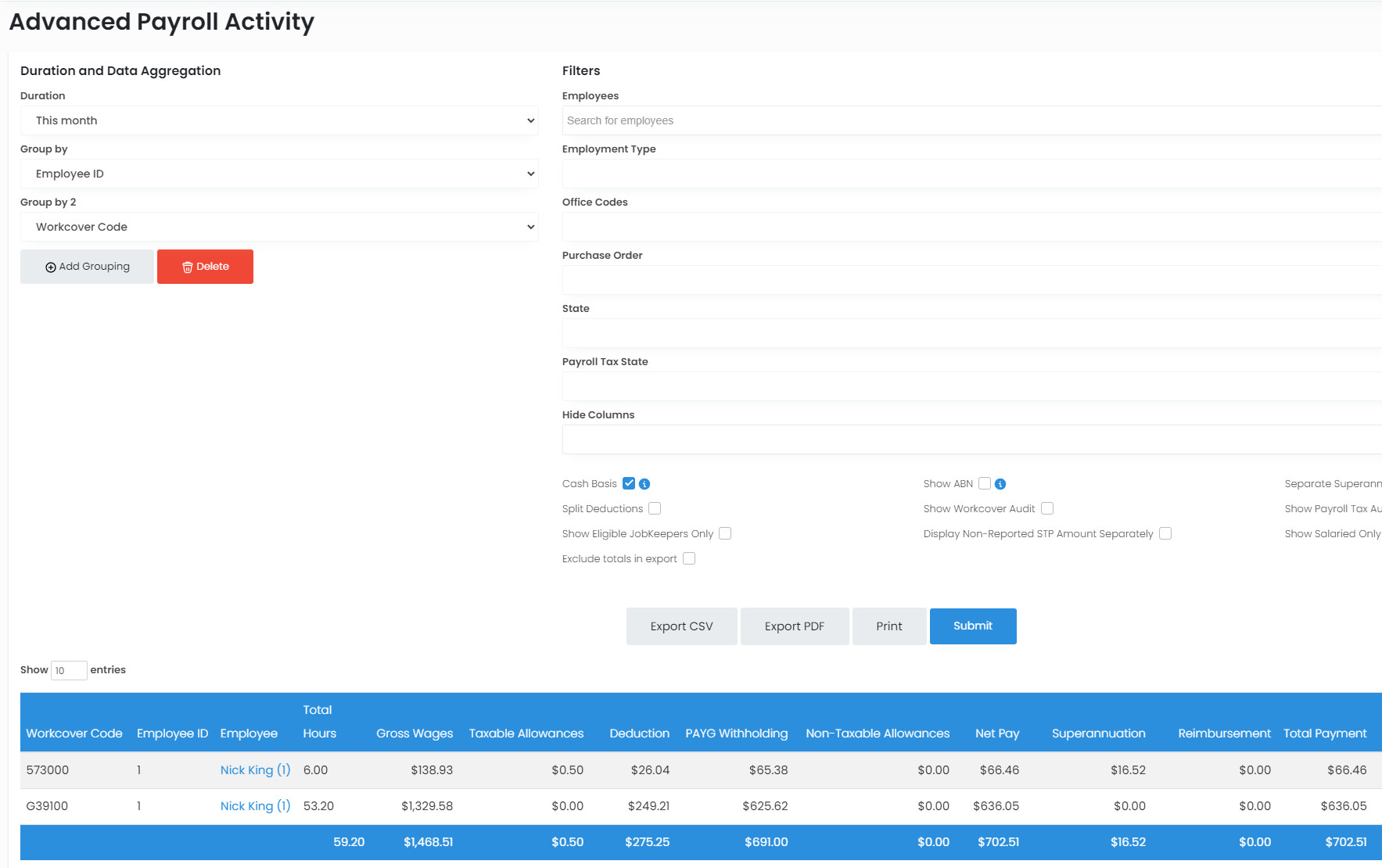
Task: Open Nick King link in 573000 row
Action: click(255, 770)
